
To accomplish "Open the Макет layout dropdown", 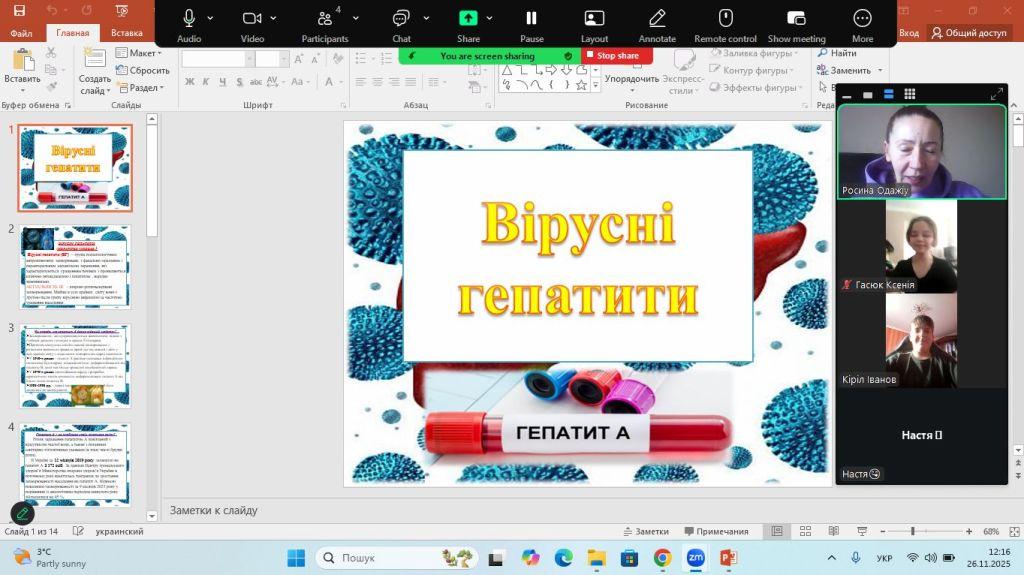I will click(x=143, y=53).
